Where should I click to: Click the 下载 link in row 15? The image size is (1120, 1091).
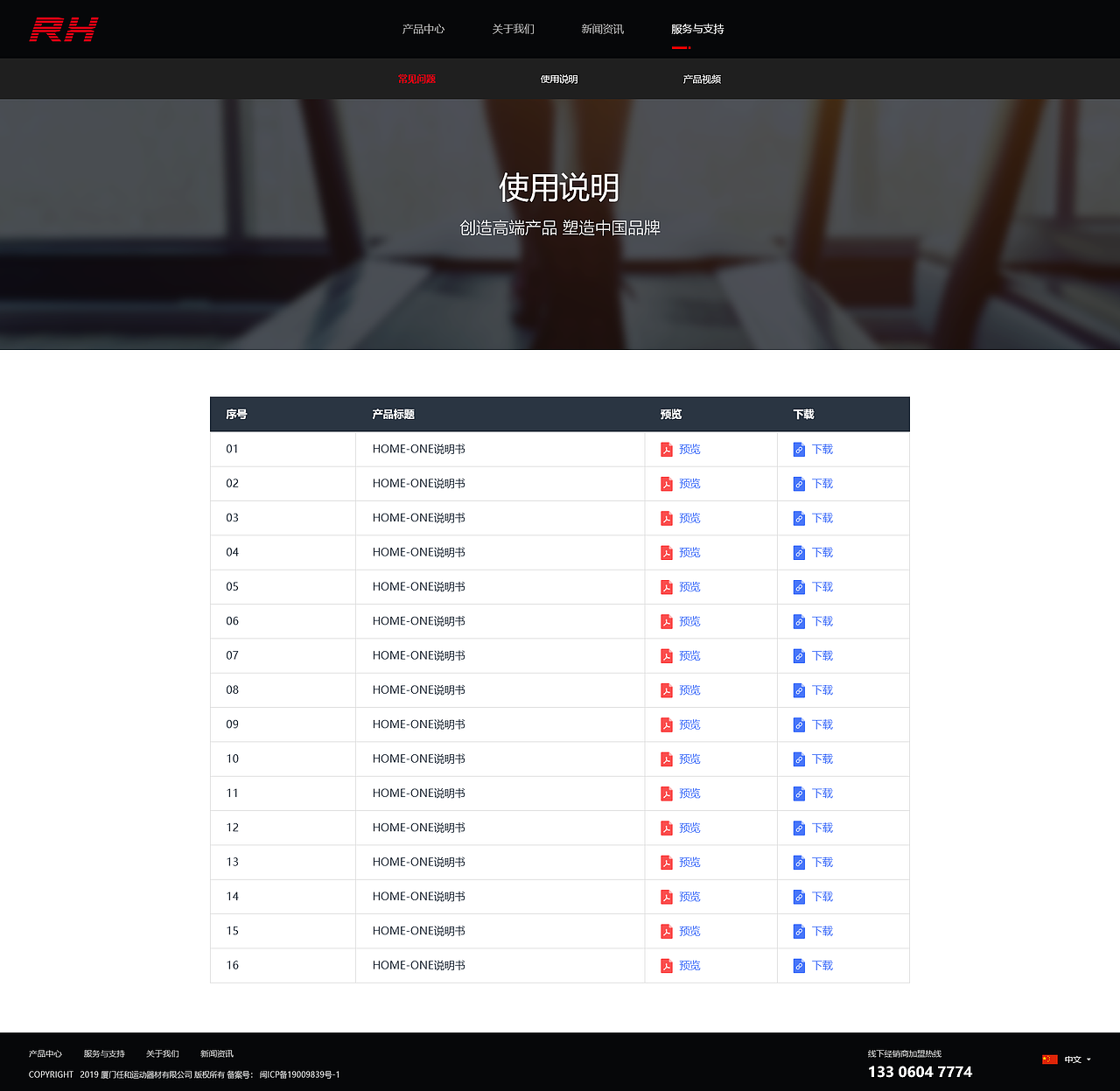[822, 931]
